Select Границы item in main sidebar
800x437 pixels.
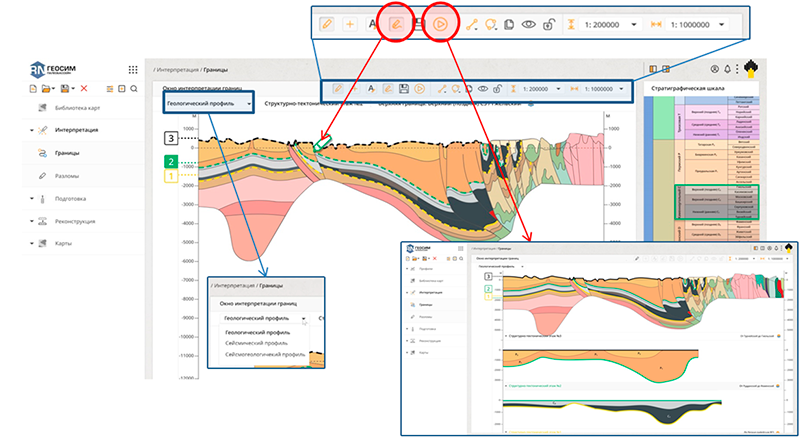click(67, 153)
